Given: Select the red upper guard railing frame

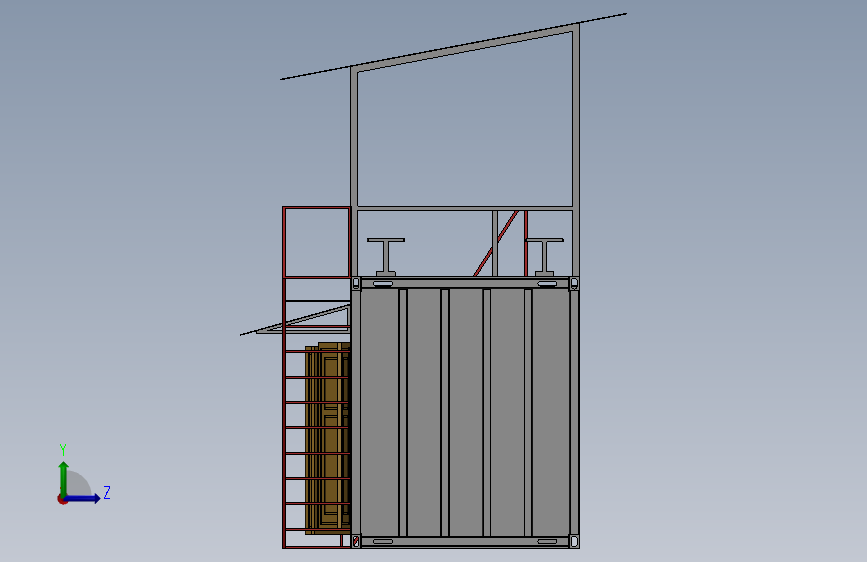Looking at the screenshot, I should 316,242.
